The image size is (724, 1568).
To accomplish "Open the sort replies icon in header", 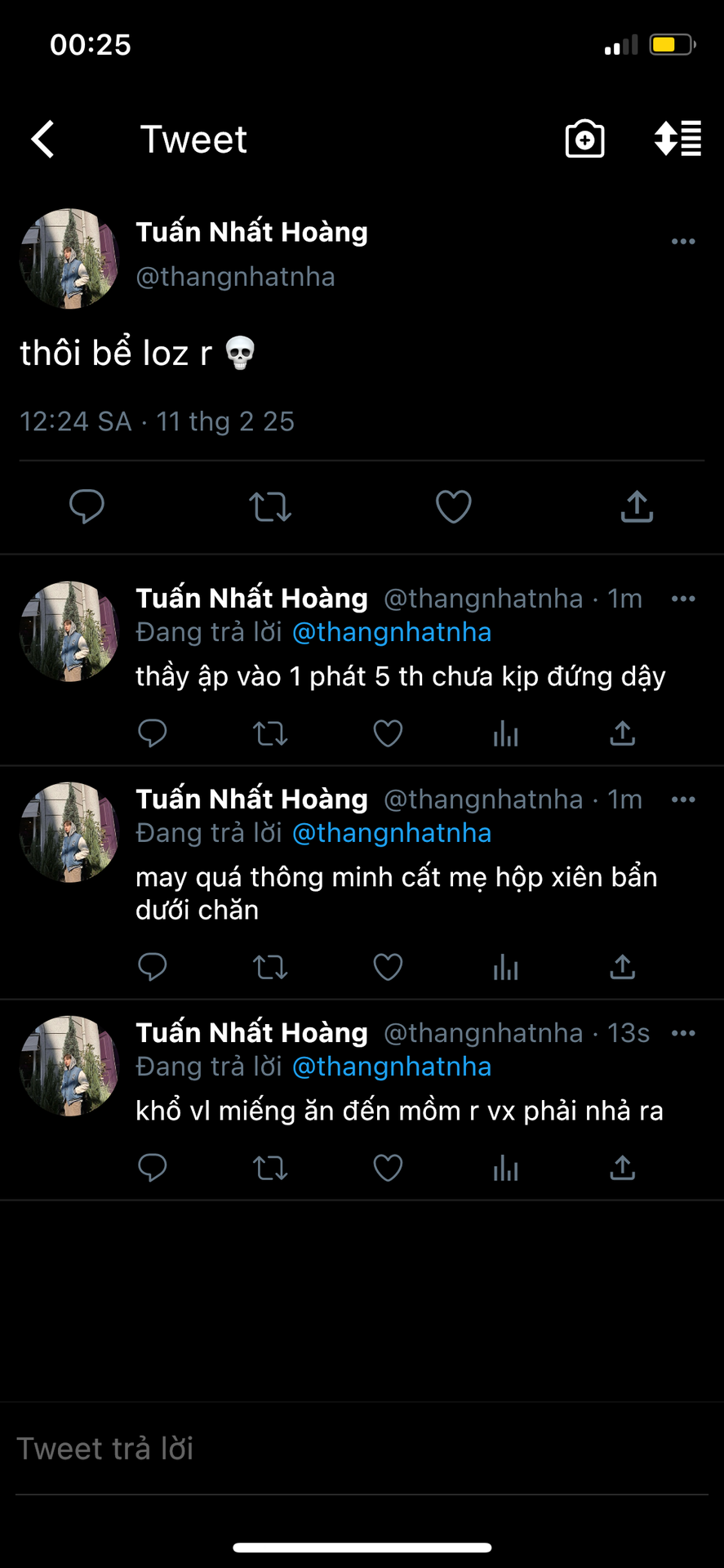I will [677, 139].
